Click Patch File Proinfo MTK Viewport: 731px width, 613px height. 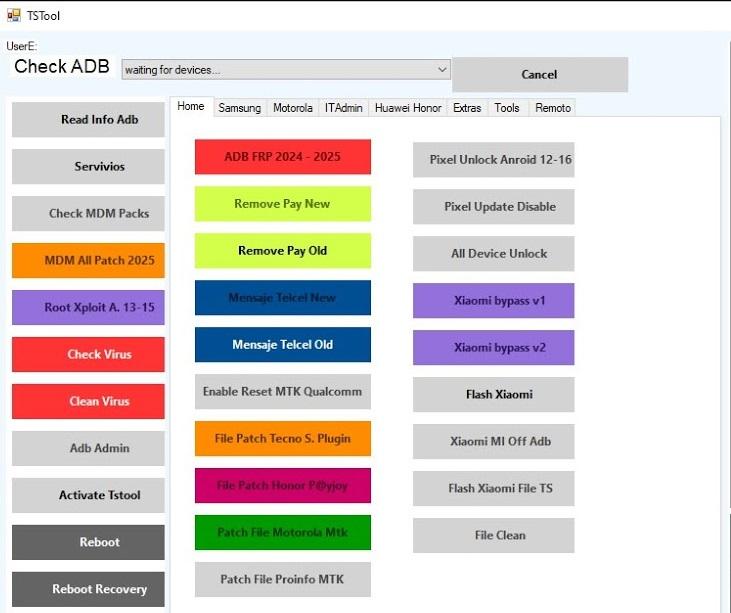[x=283, y=579]
